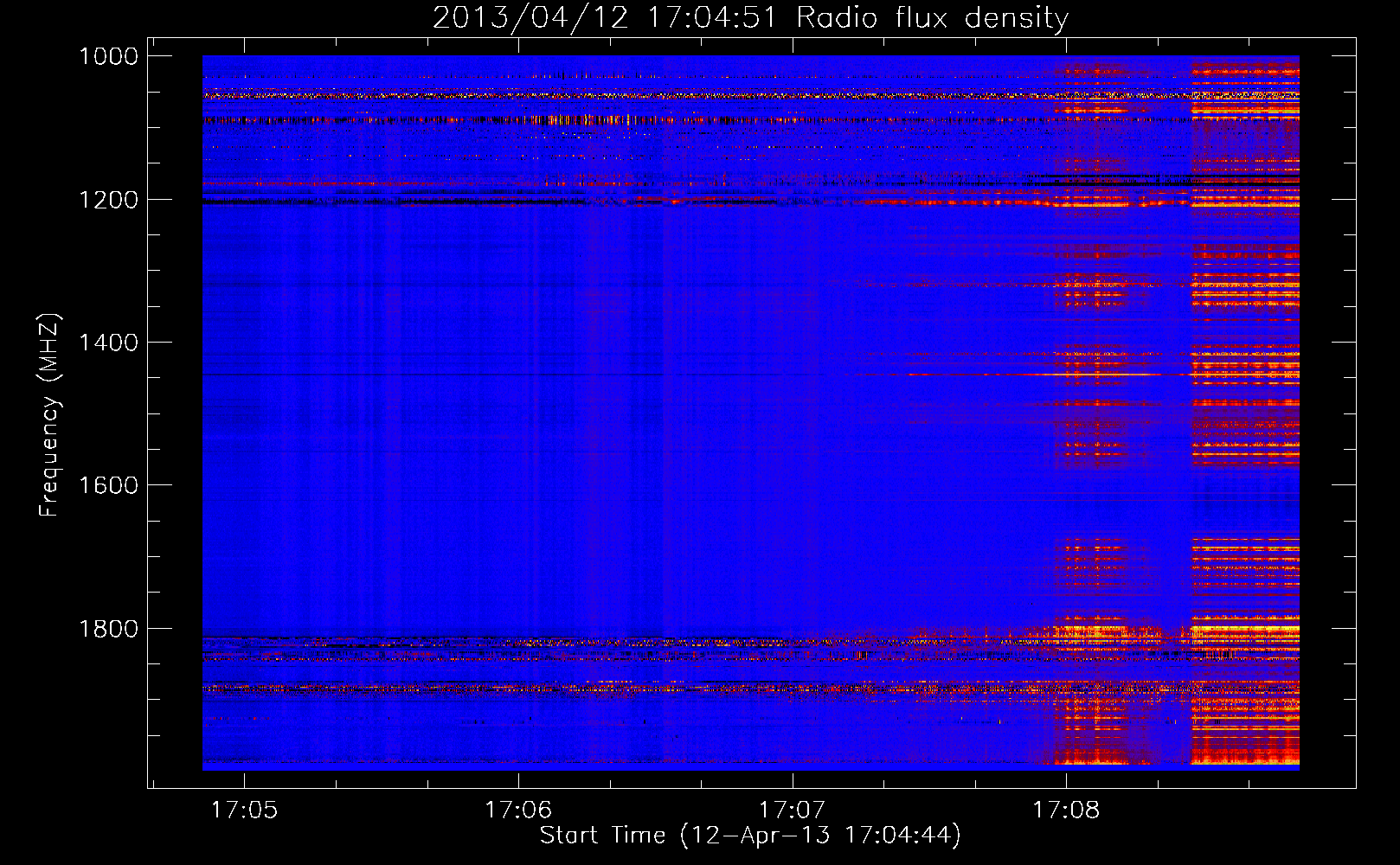The image size is (1400, 865).
Task: Click the 17:08 time tick label
Action: click(x=1066, y=810)
